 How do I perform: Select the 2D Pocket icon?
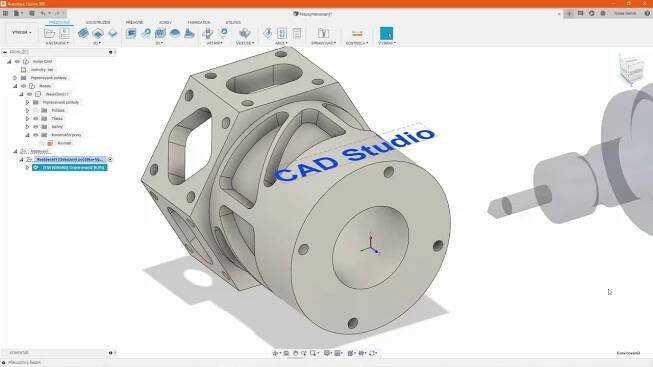(98, 33)
